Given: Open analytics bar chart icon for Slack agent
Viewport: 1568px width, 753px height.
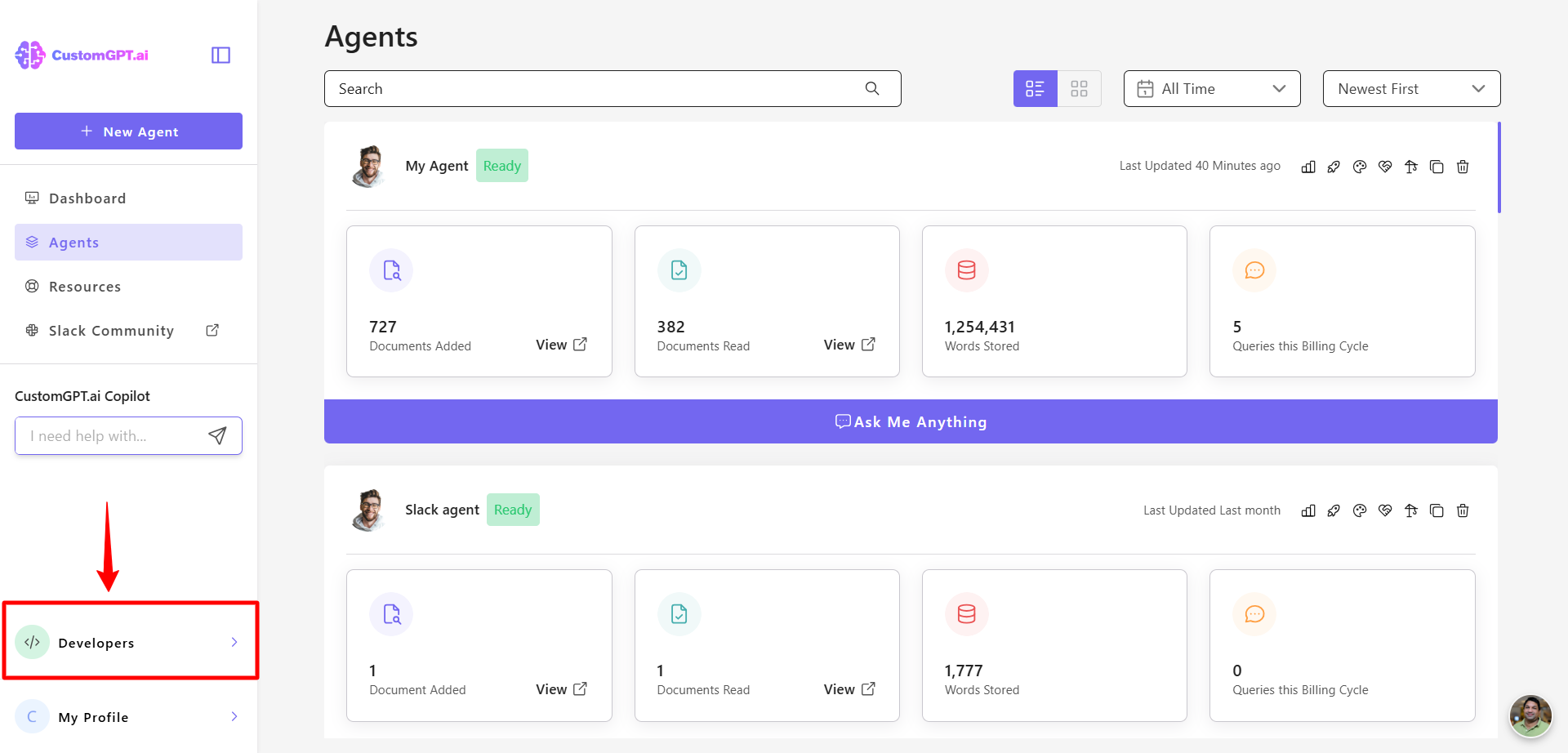Looking at the screenshot, I should (x=1308, y=510).
